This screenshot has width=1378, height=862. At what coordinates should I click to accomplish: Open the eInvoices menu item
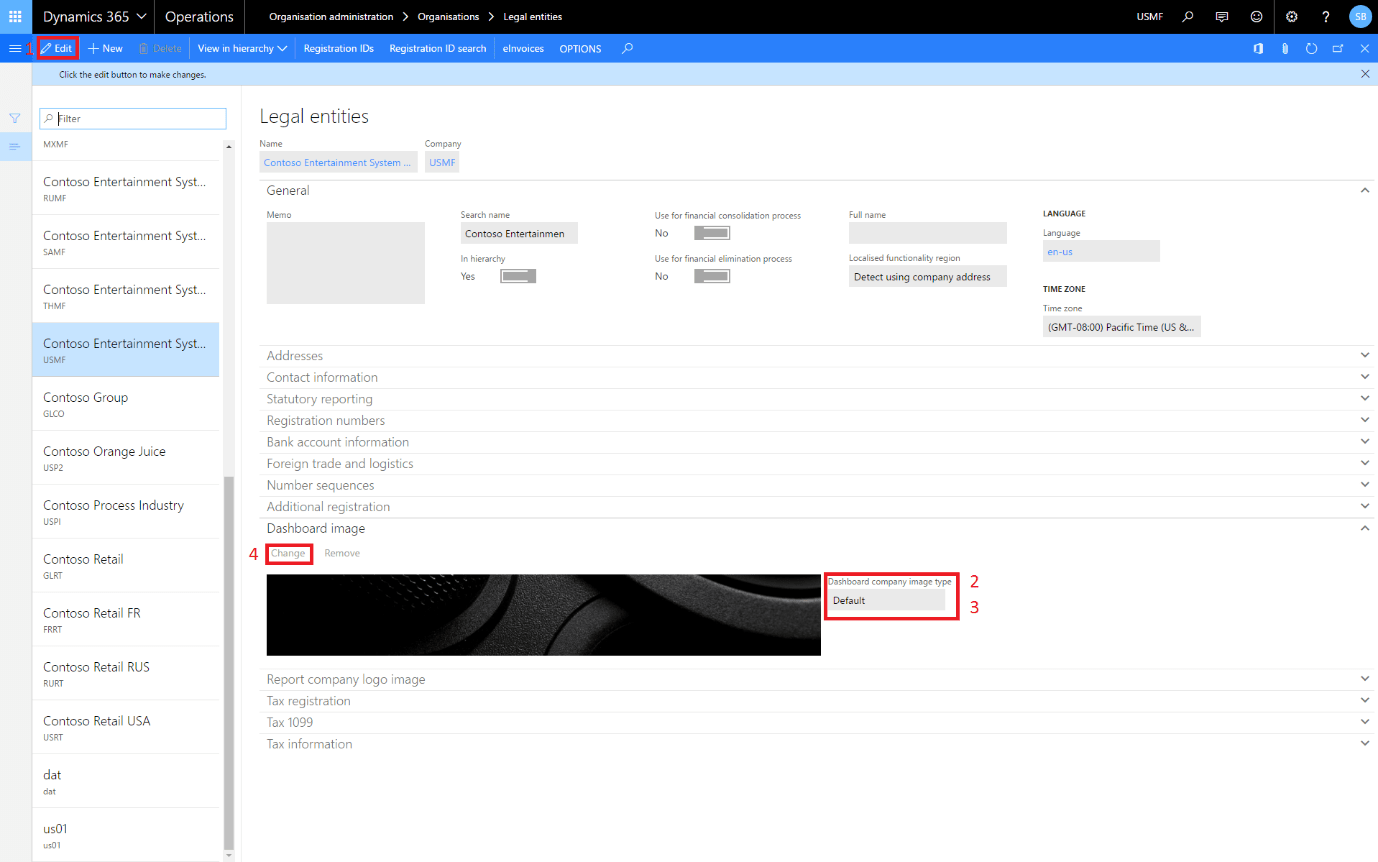coord(523,48)
